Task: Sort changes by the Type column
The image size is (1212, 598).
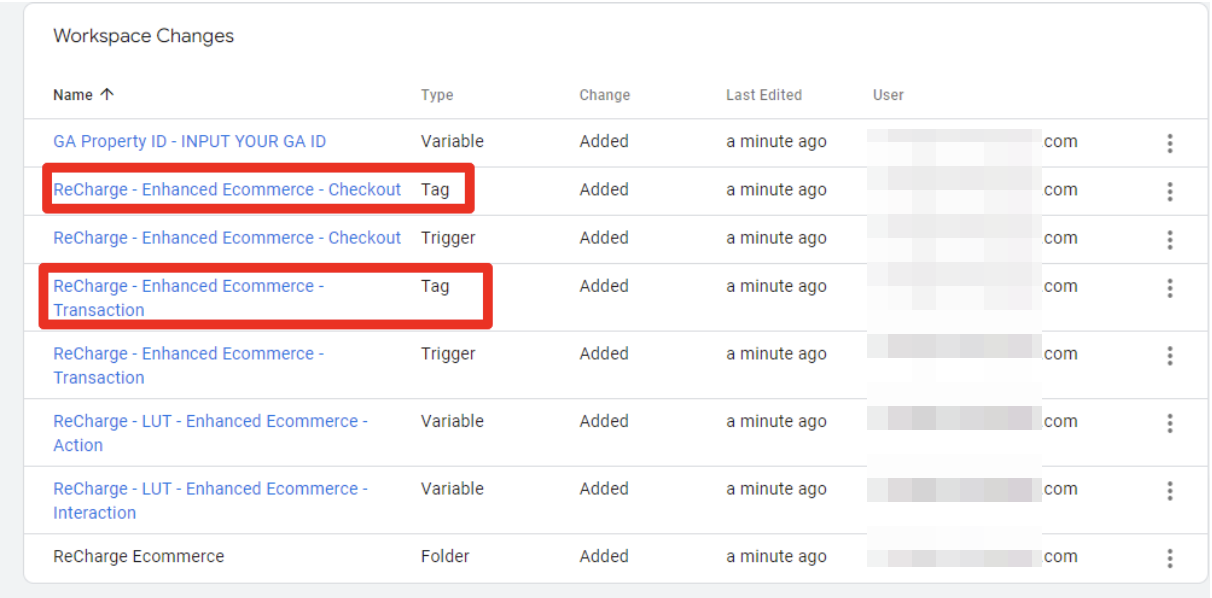Action: (436, 94)
